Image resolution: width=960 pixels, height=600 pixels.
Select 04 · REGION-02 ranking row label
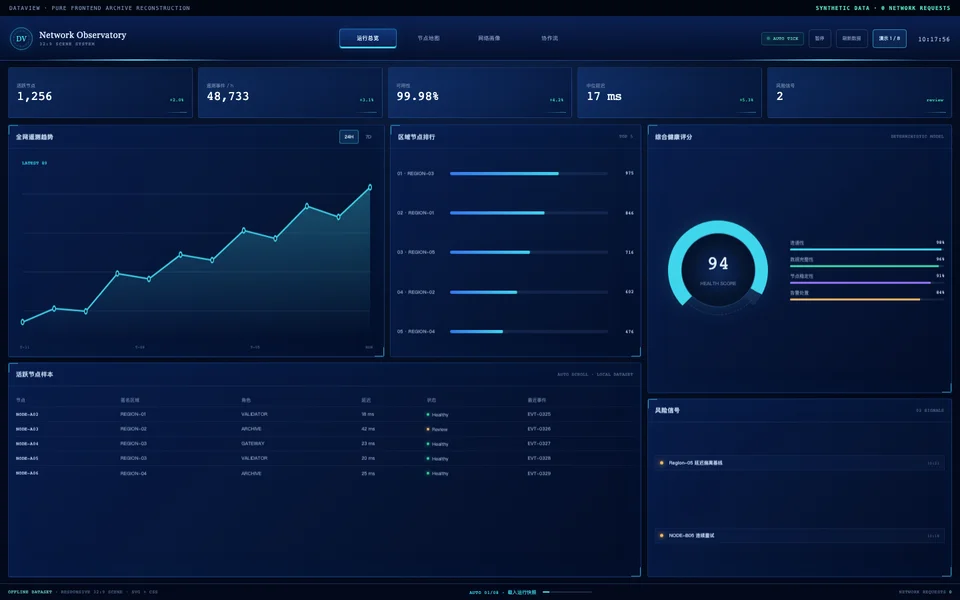416,292
